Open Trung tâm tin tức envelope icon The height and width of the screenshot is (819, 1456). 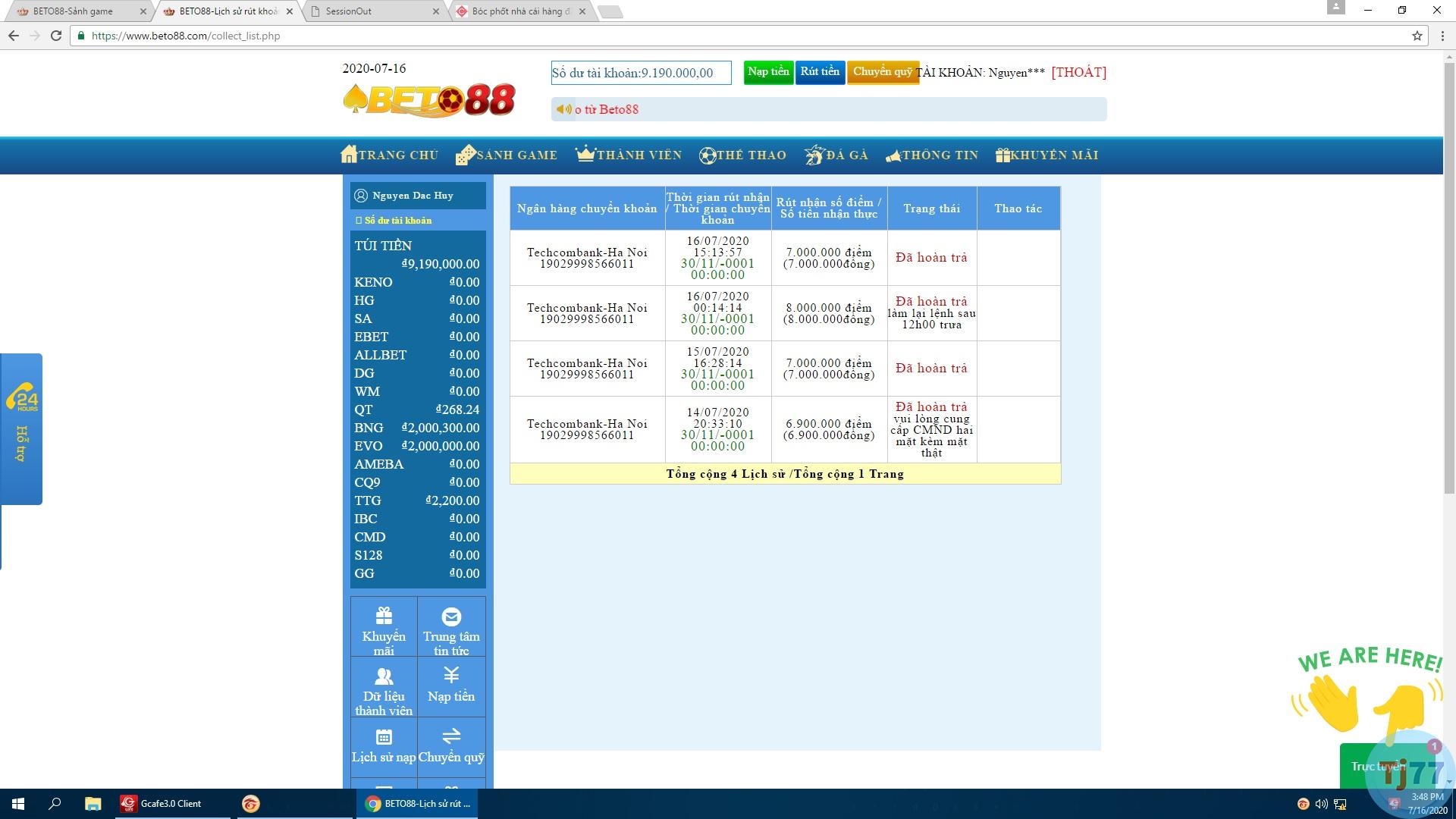point(451,617)
